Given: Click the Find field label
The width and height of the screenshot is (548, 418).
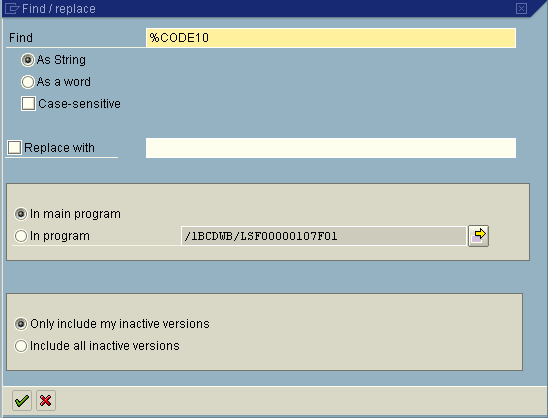Looking at the screenshot, I should (x=21, y=38).
